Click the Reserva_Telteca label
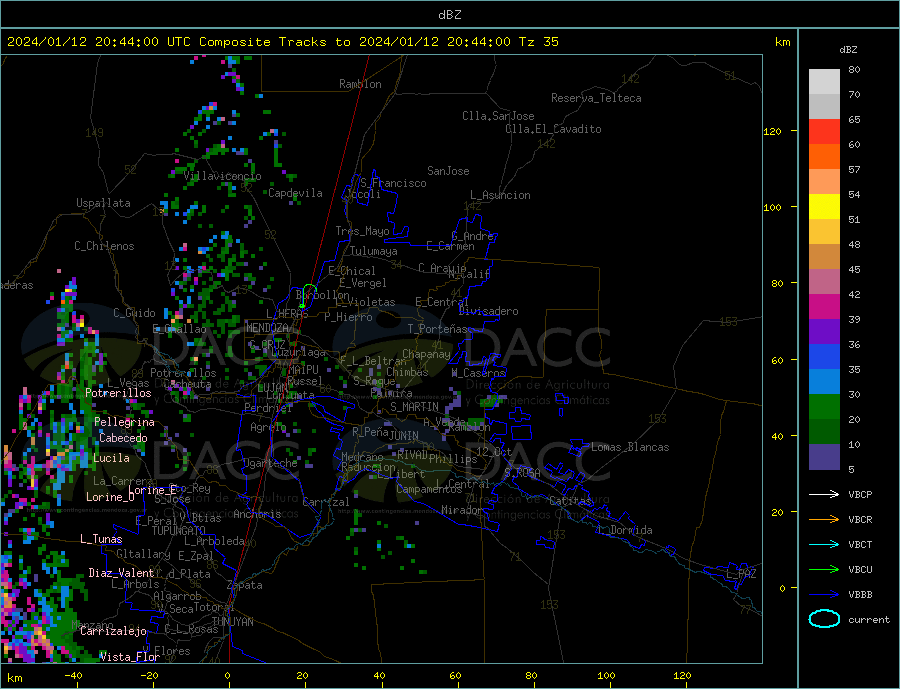 [x=596, y=98]
